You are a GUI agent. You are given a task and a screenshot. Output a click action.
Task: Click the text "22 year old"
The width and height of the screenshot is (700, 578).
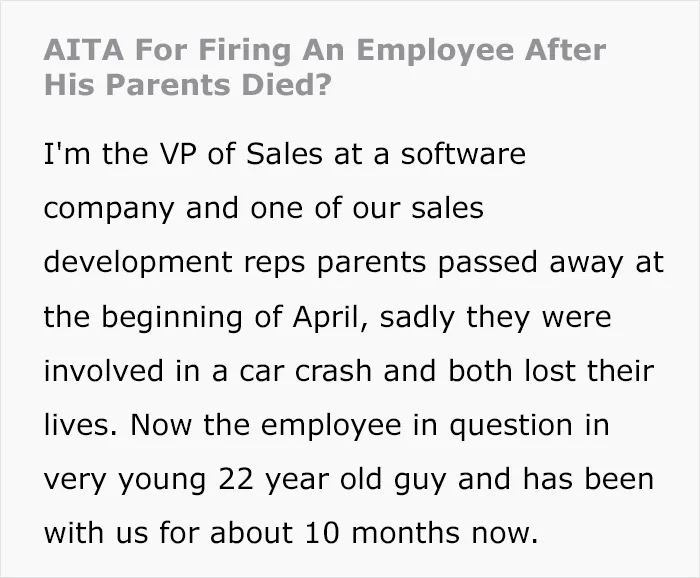pos(300,480)
